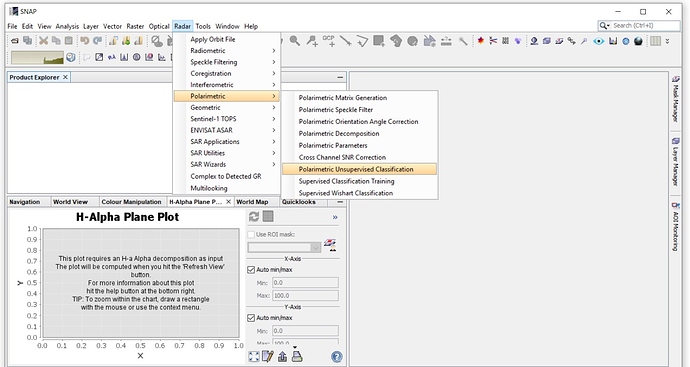Expand the SAR Wizards submenu
The height and width of the screenshot is (367, 690).
click(227, 165)
